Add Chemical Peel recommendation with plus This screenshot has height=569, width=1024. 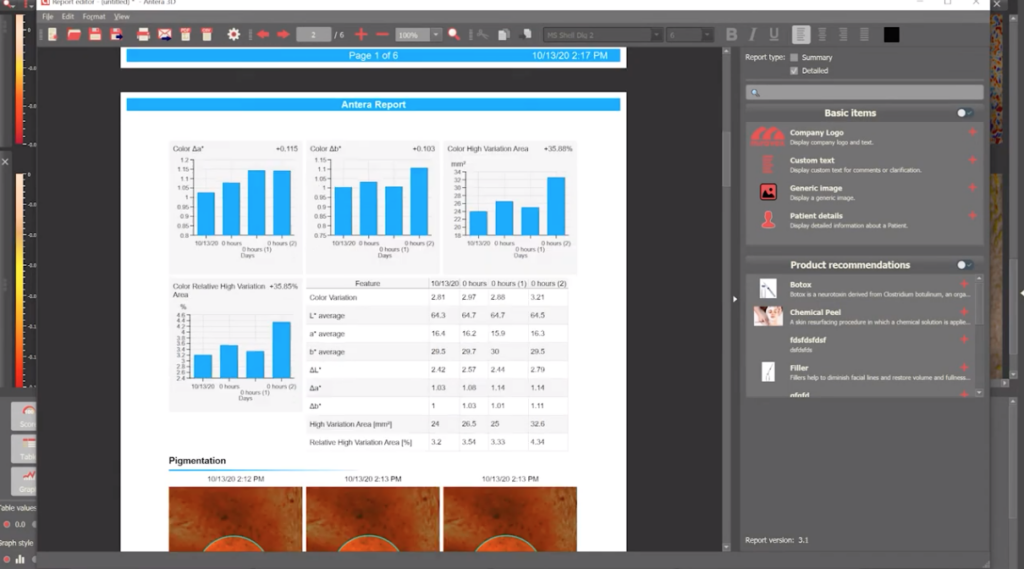click(x=964, y=312)
